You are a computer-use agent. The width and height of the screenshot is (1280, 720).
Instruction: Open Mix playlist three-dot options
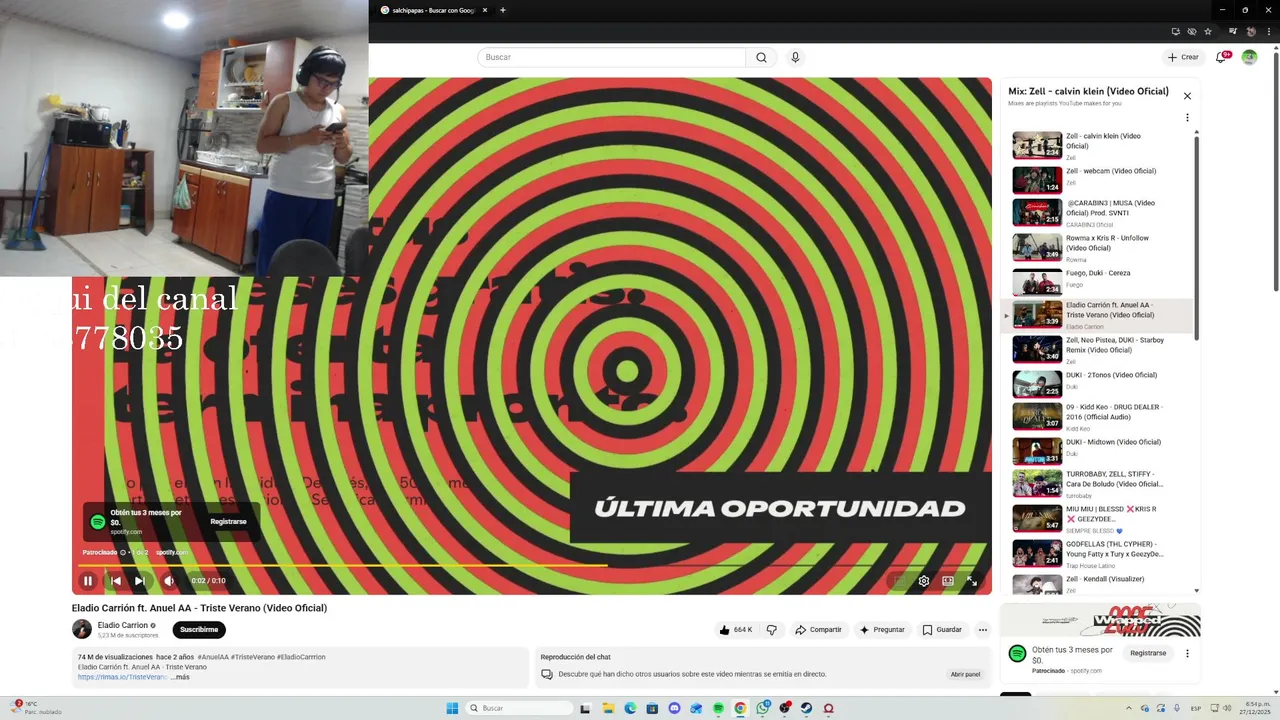(1187, 117)
